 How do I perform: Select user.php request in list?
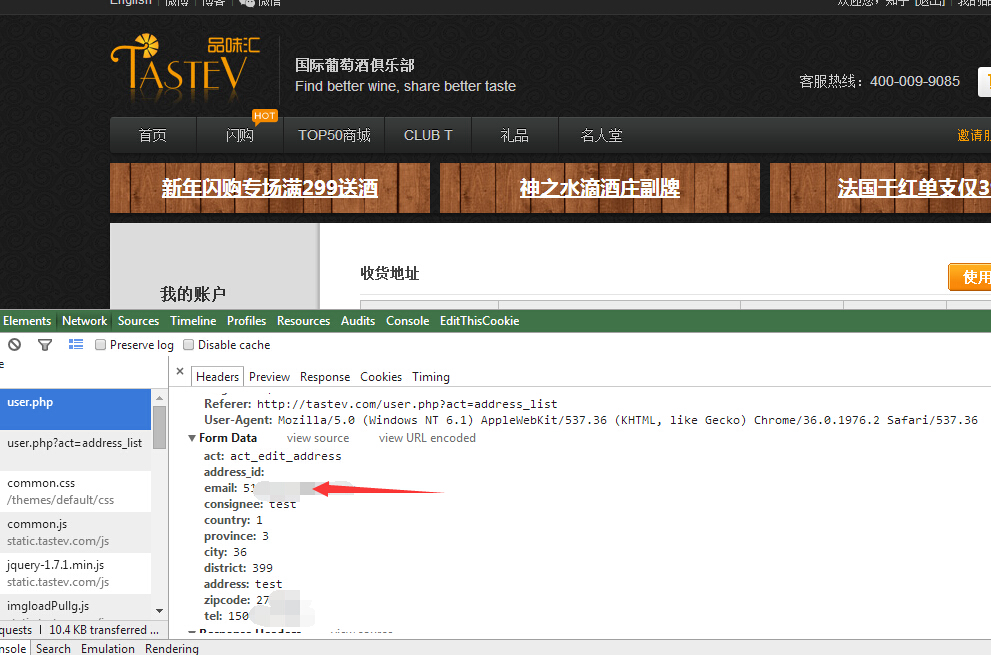[x=75, y=409]
